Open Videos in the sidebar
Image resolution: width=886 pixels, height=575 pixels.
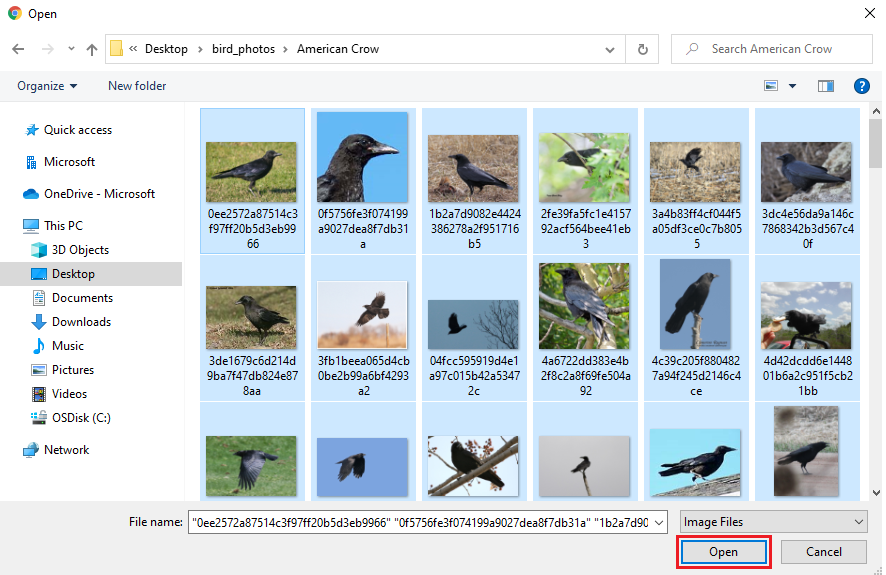pos(59,394)
